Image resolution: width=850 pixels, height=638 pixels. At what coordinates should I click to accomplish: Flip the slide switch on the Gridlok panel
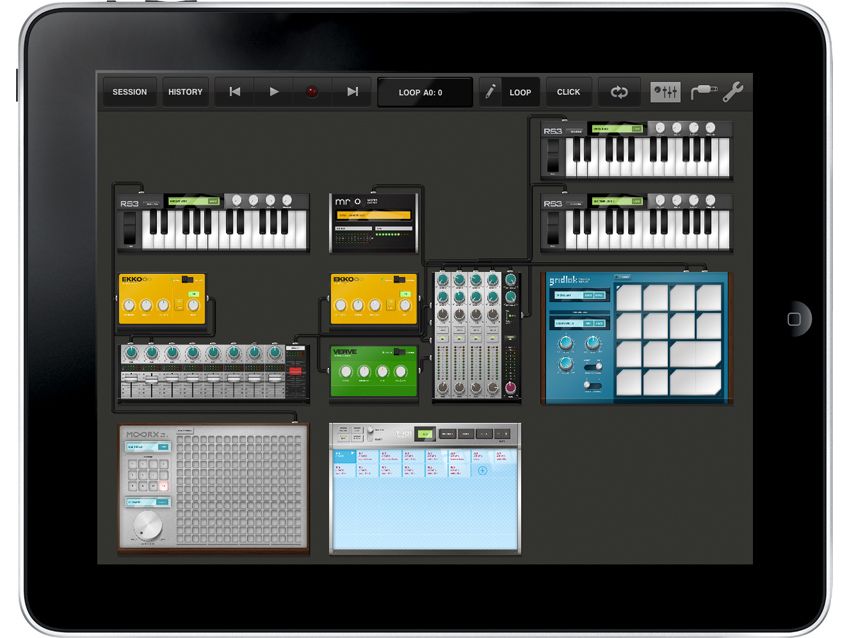click(593, 365)
